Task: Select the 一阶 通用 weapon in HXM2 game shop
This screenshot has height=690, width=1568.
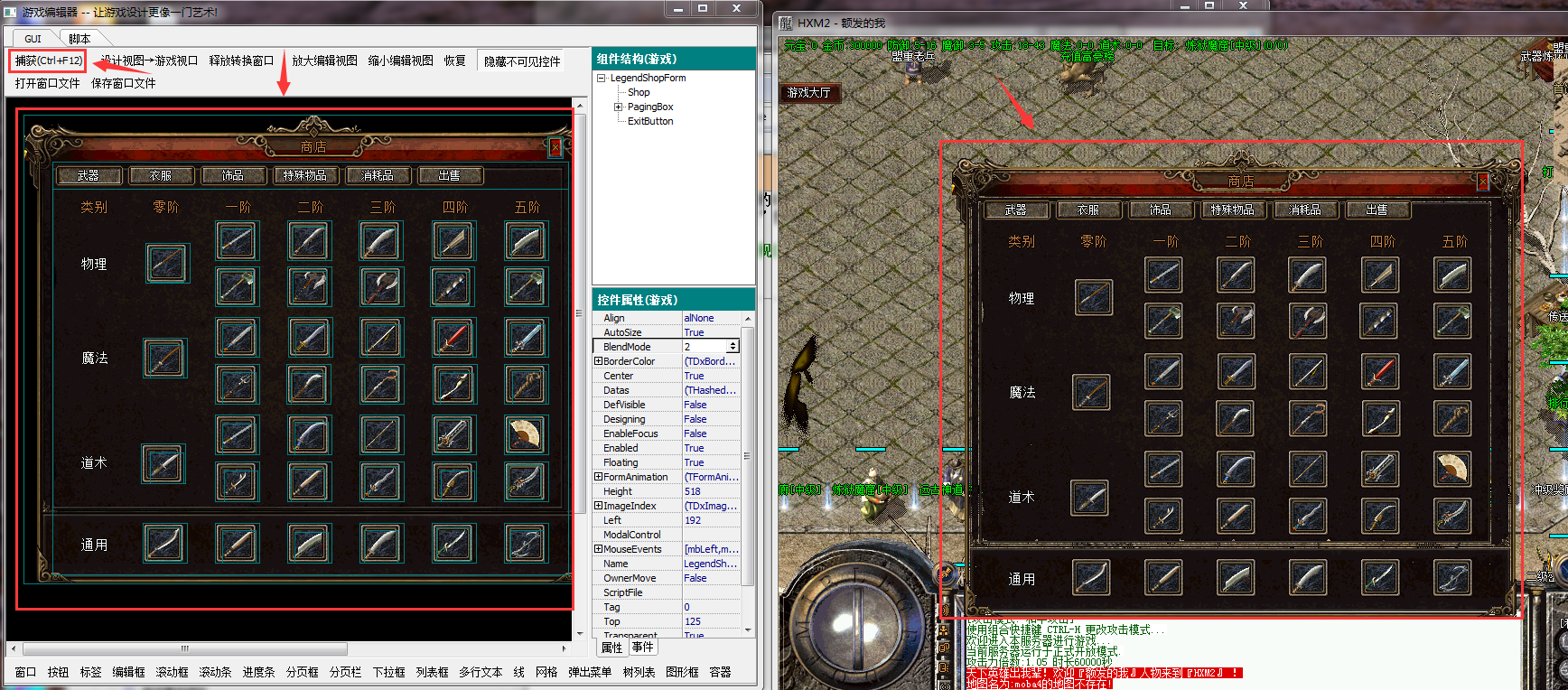Action: (x=1164, y=577)
